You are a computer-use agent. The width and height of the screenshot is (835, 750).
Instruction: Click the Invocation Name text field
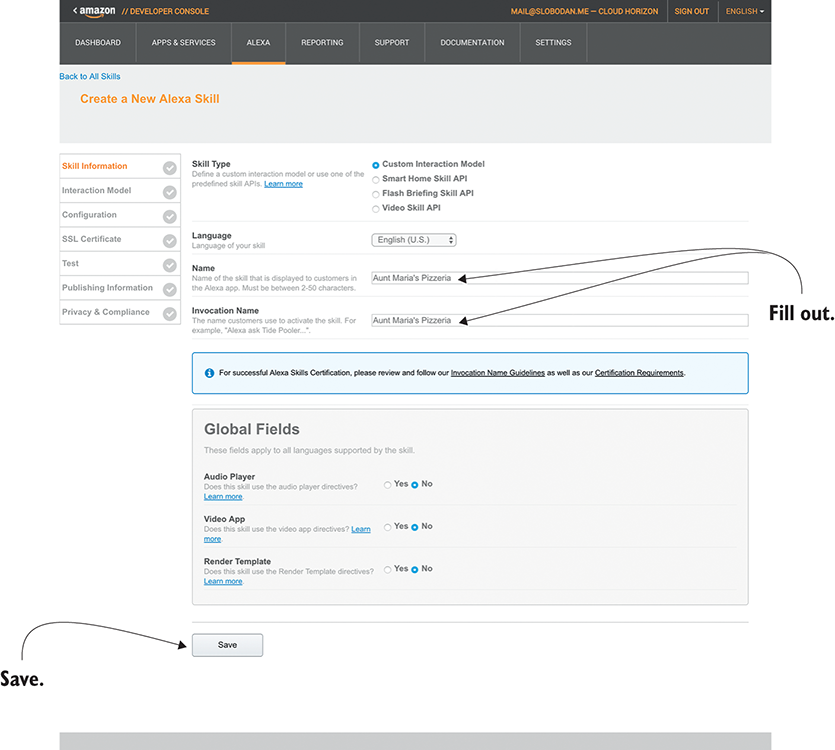tap(559, 321)
